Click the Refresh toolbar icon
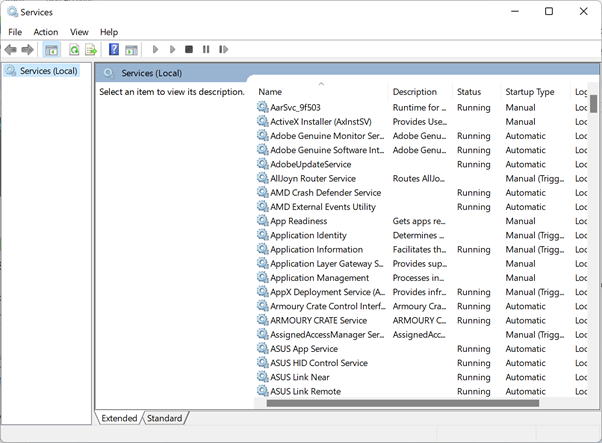Viewport: 602px width, 443px height. click(74, 50)
